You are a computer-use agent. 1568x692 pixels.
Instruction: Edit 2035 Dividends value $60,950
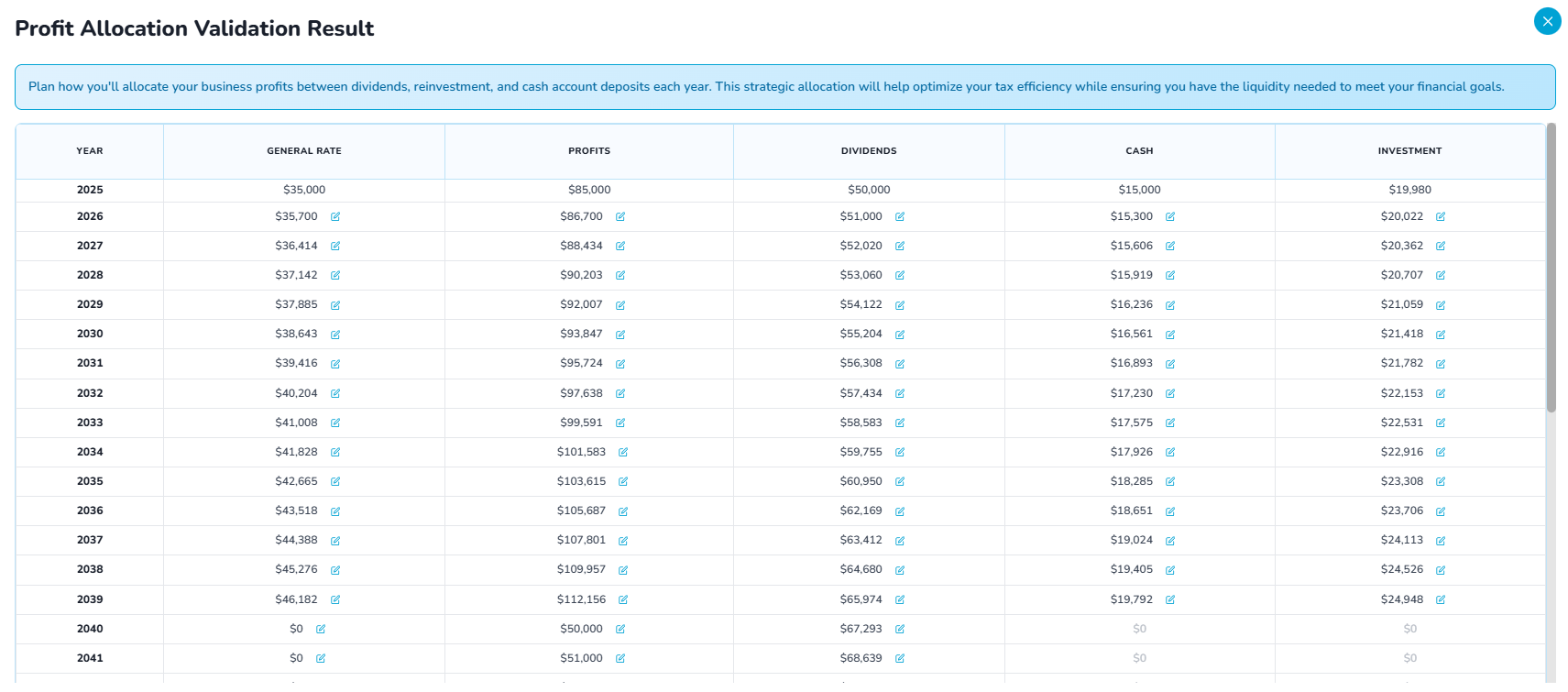coord(900,482)
